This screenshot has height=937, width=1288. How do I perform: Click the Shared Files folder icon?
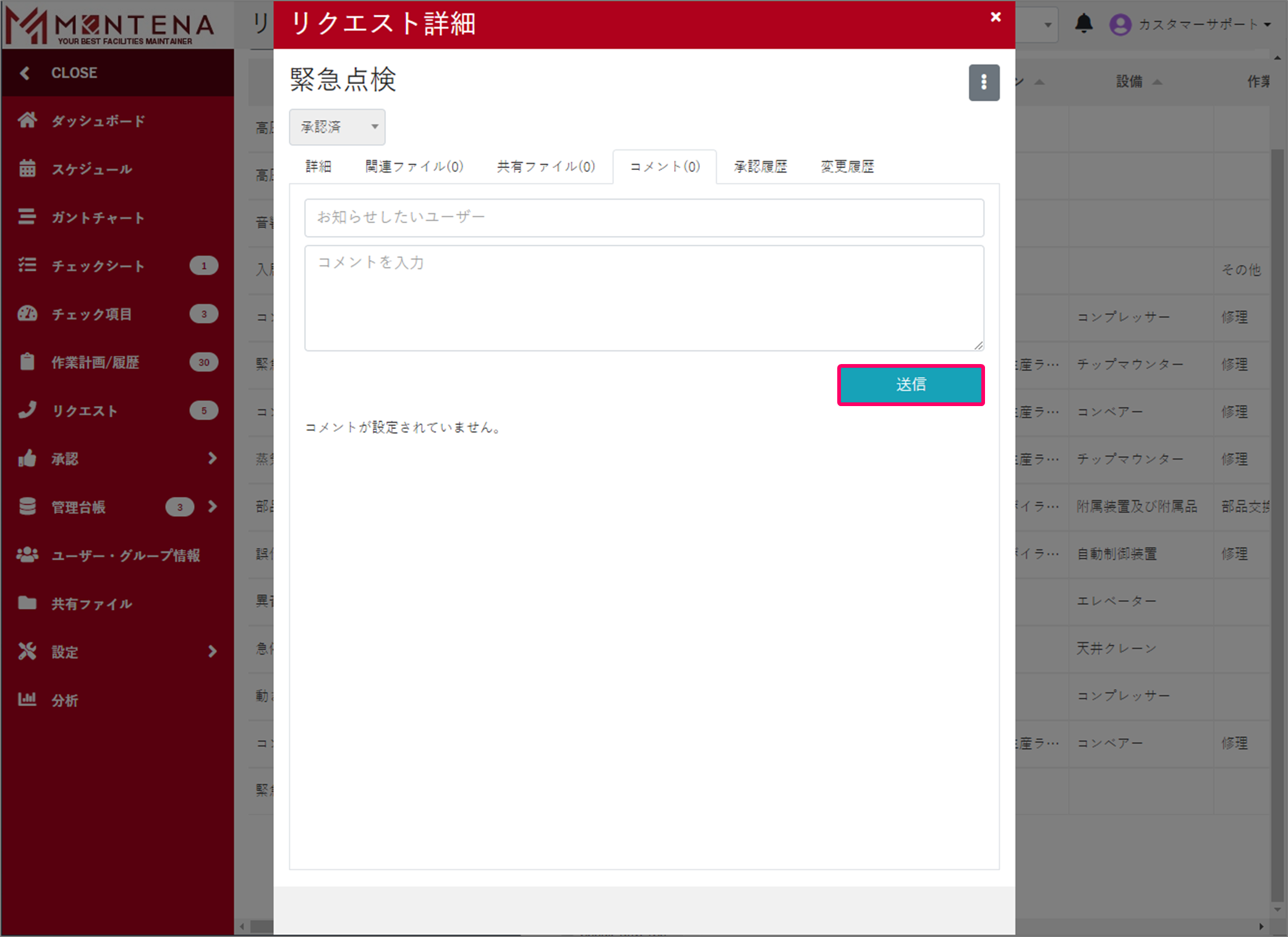pyautogui.click(x=27, y=603)
